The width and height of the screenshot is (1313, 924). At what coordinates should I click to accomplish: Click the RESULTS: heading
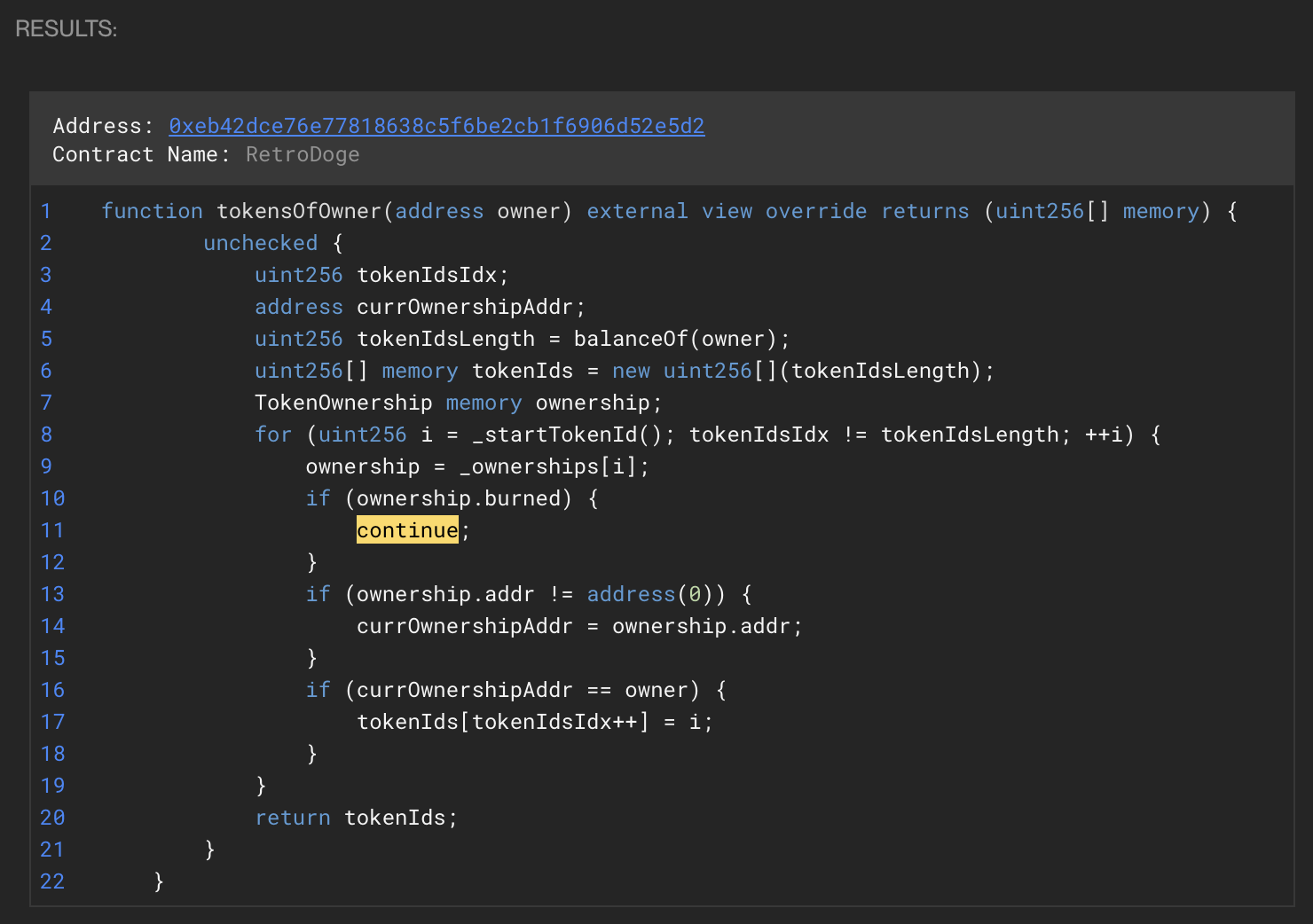[67, 28]
